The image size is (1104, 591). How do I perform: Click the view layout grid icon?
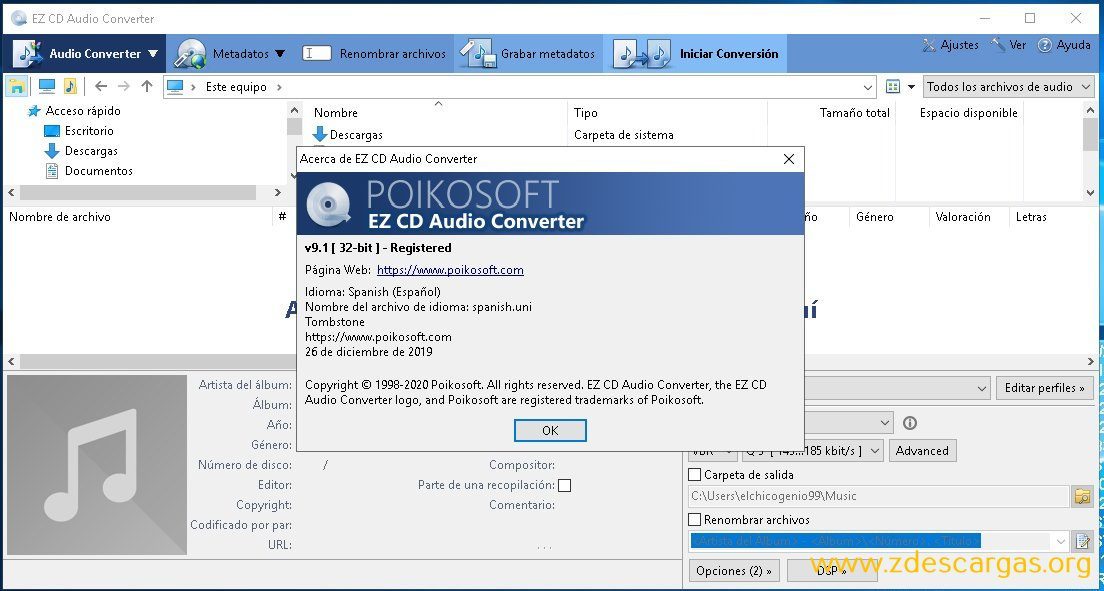pyautogui.click(x=893, y=87)
